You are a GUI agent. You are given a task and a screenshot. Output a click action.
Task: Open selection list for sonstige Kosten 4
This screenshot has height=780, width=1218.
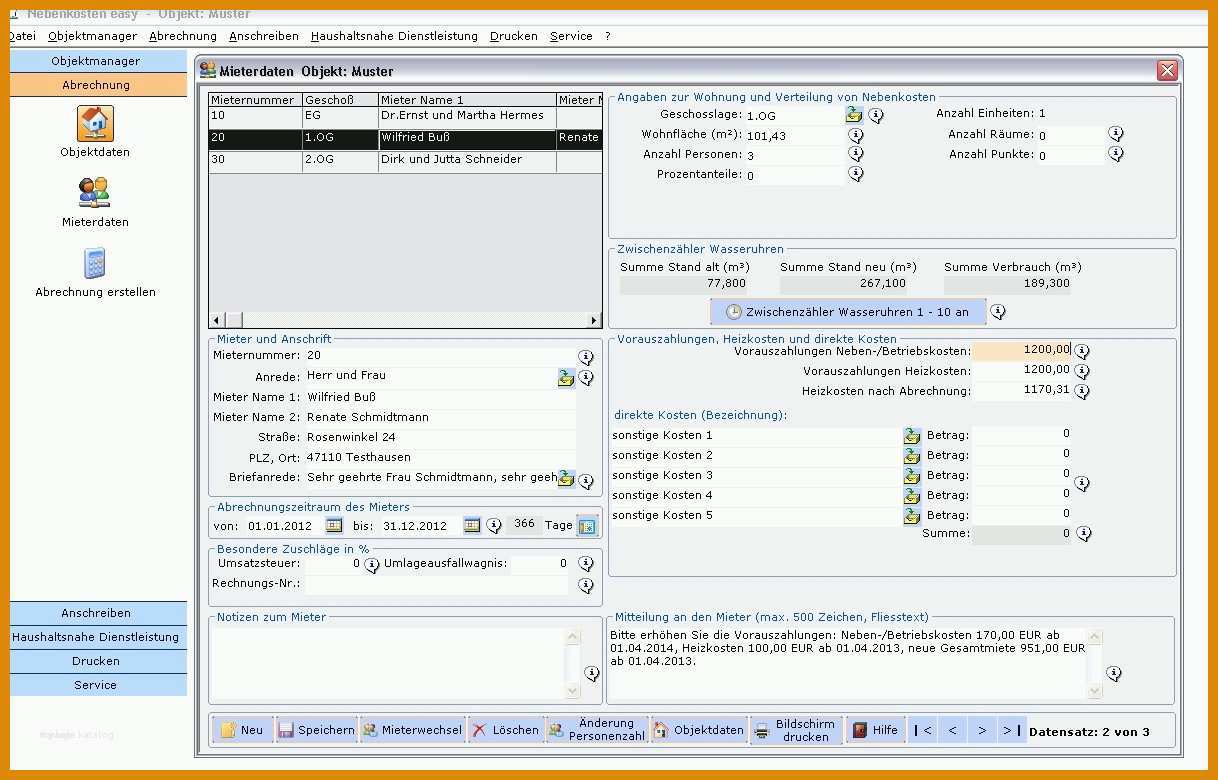click(x=912, y=496)
